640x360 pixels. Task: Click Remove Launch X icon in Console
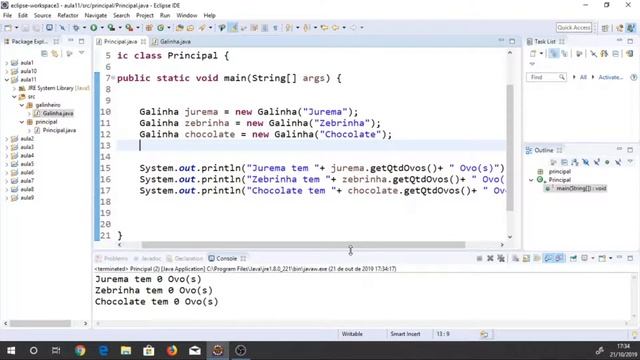click(x=490, y=258)
